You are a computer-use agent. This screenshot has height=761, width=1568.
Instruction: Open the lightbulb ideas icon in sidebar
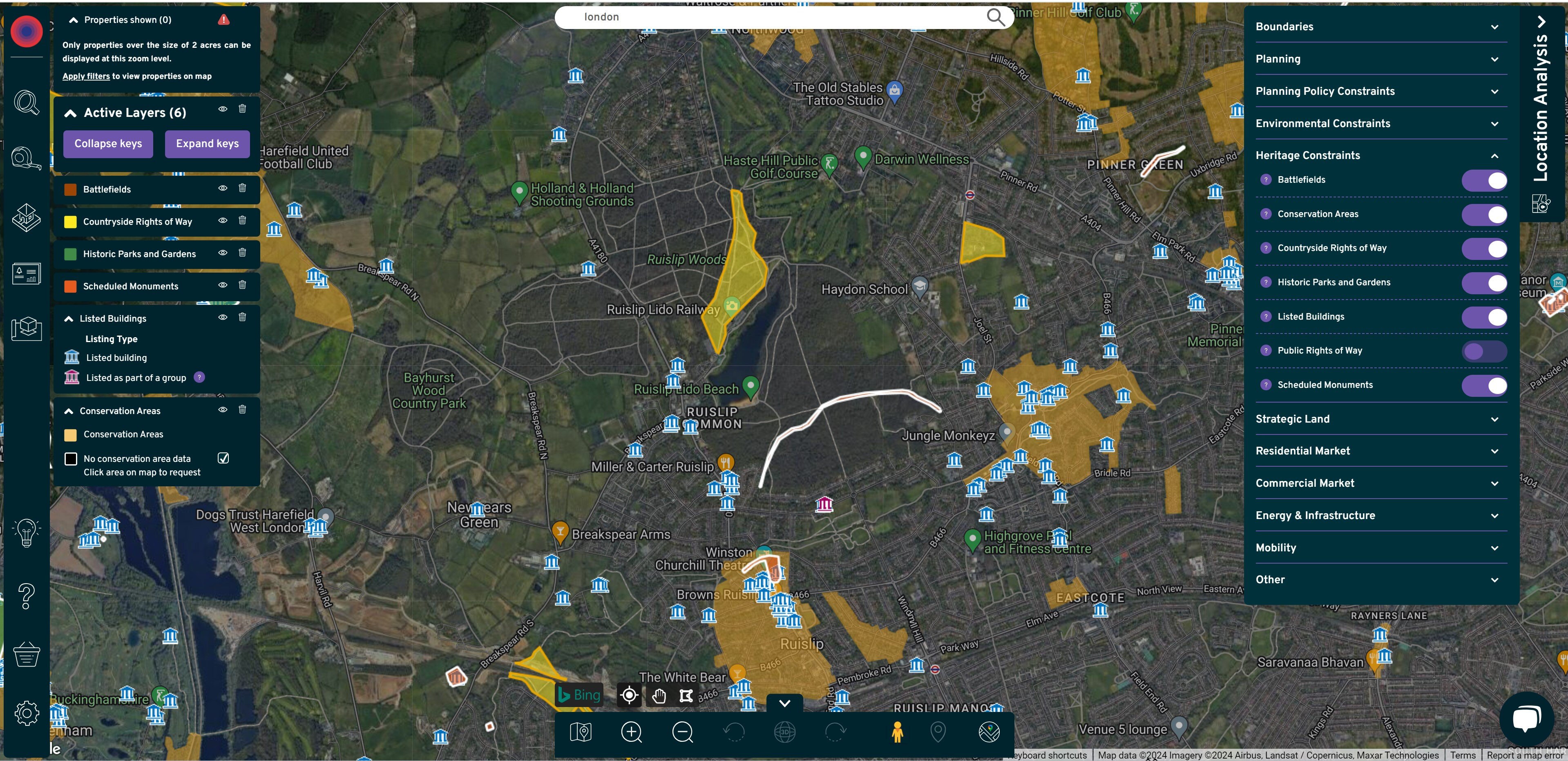pyautogui.click(x=27, y=533)
